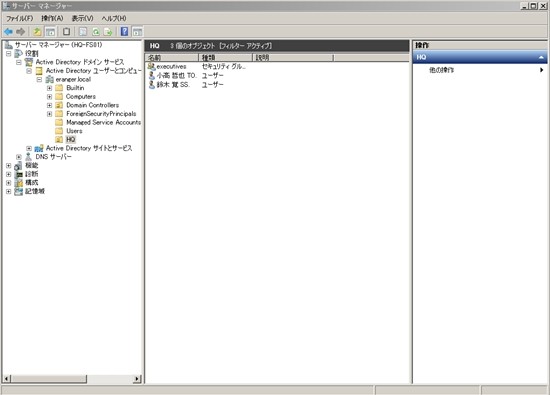Click the 記憶域 storage icon
This screenshot has width=550, height=395.
19,191
